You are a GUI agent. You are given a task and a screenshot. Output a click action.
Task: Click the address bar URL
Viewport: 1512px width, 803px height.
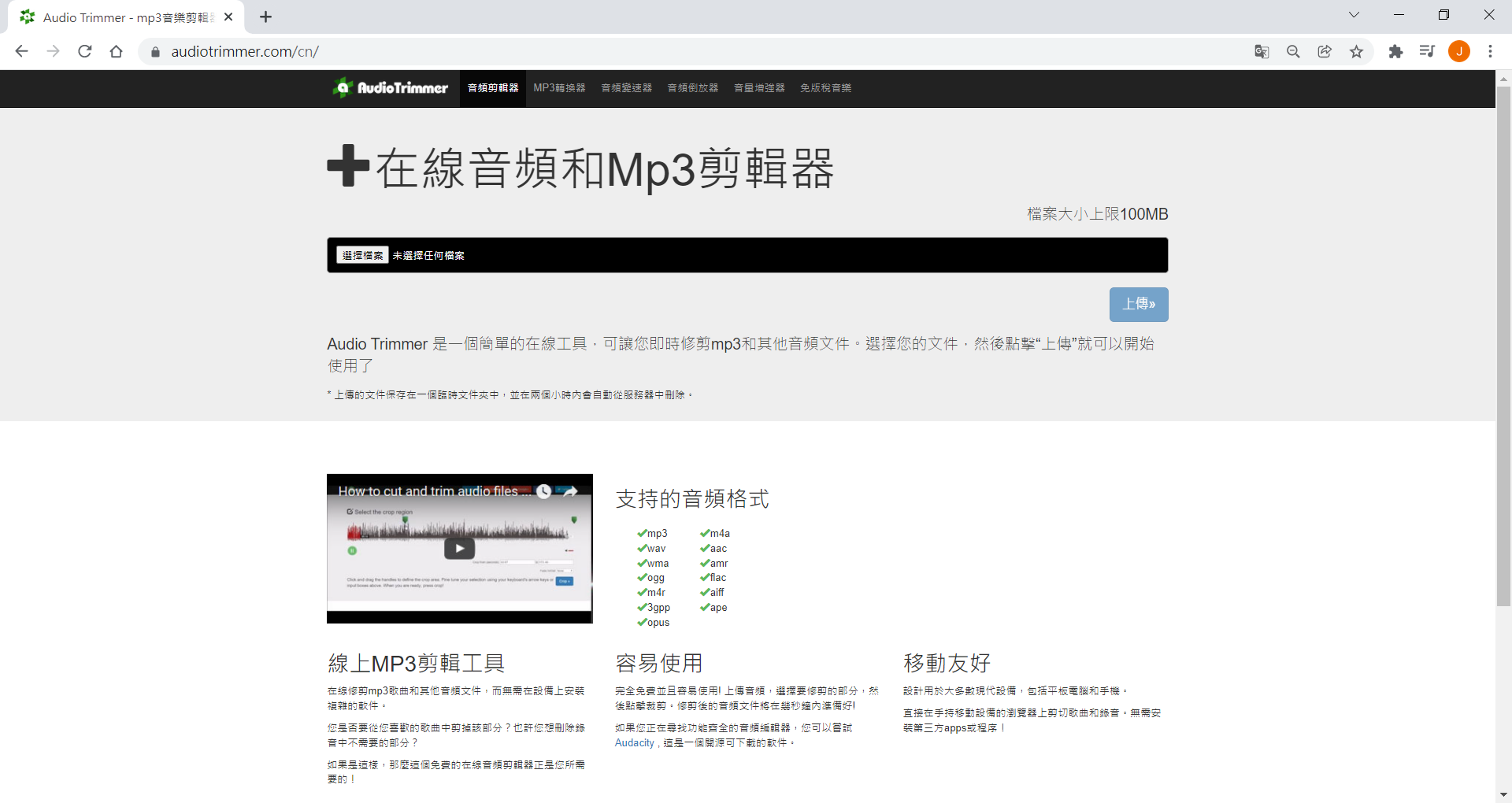point(245,52)
